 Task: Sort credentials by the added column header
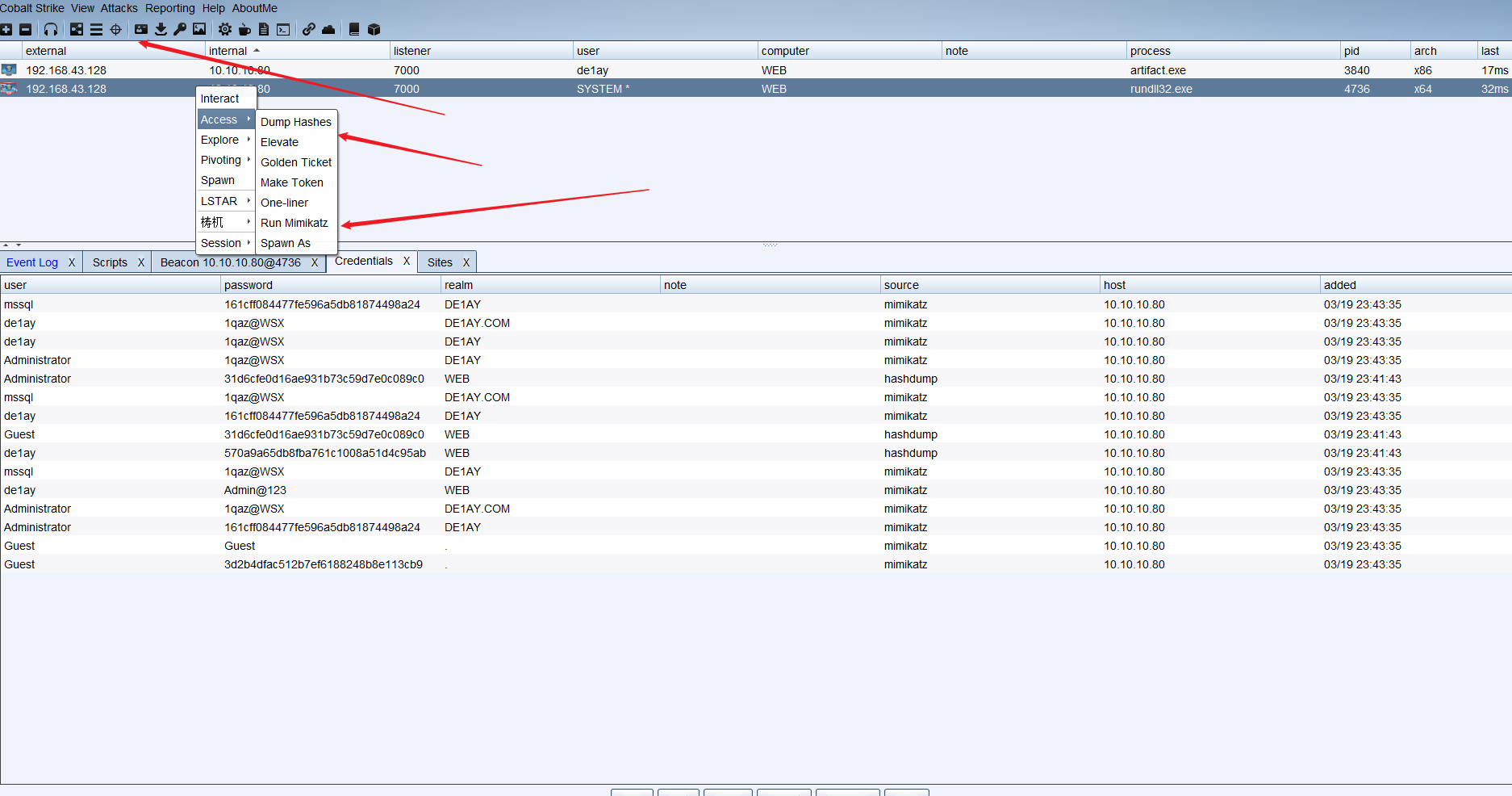tap(1416, 285)
